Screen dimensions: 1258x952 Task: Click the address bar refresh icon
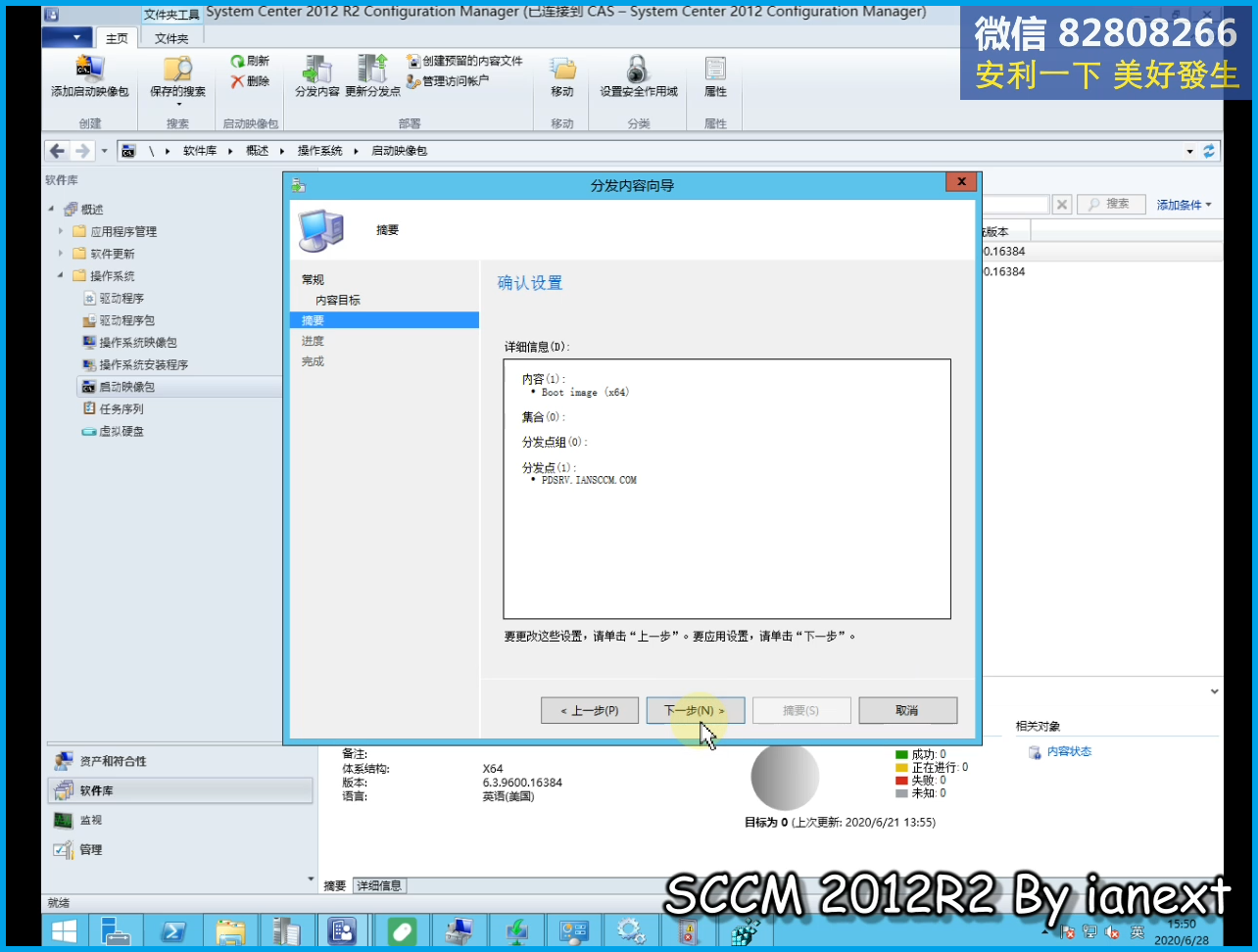click(x=1209, y=151)
